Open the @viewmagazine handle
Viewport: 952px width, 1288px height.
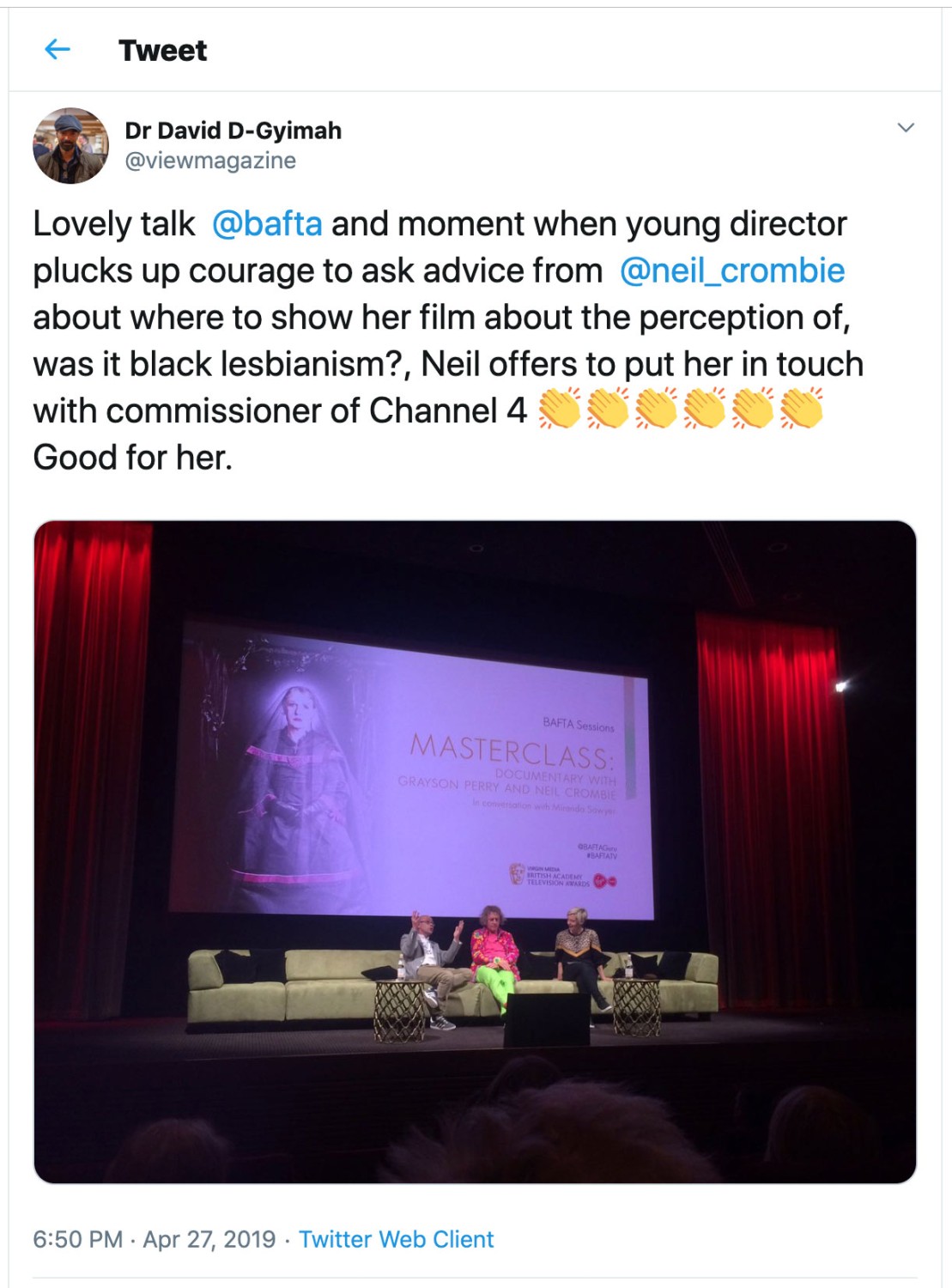tap(210, 161)
